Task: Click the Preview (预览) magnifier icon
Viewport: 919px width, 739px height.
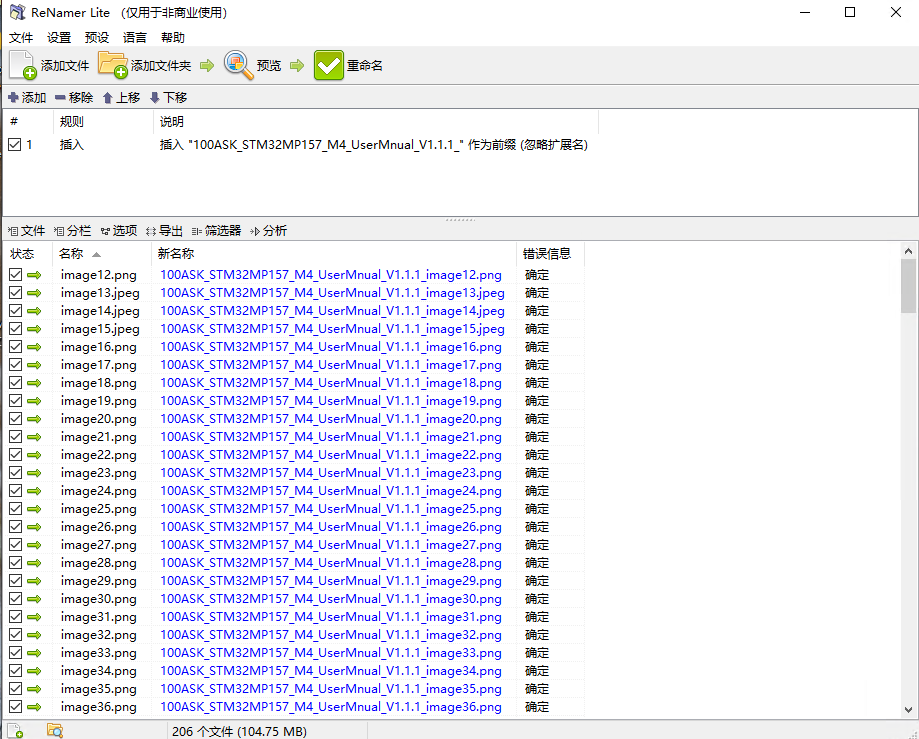Action: point(239,65)
